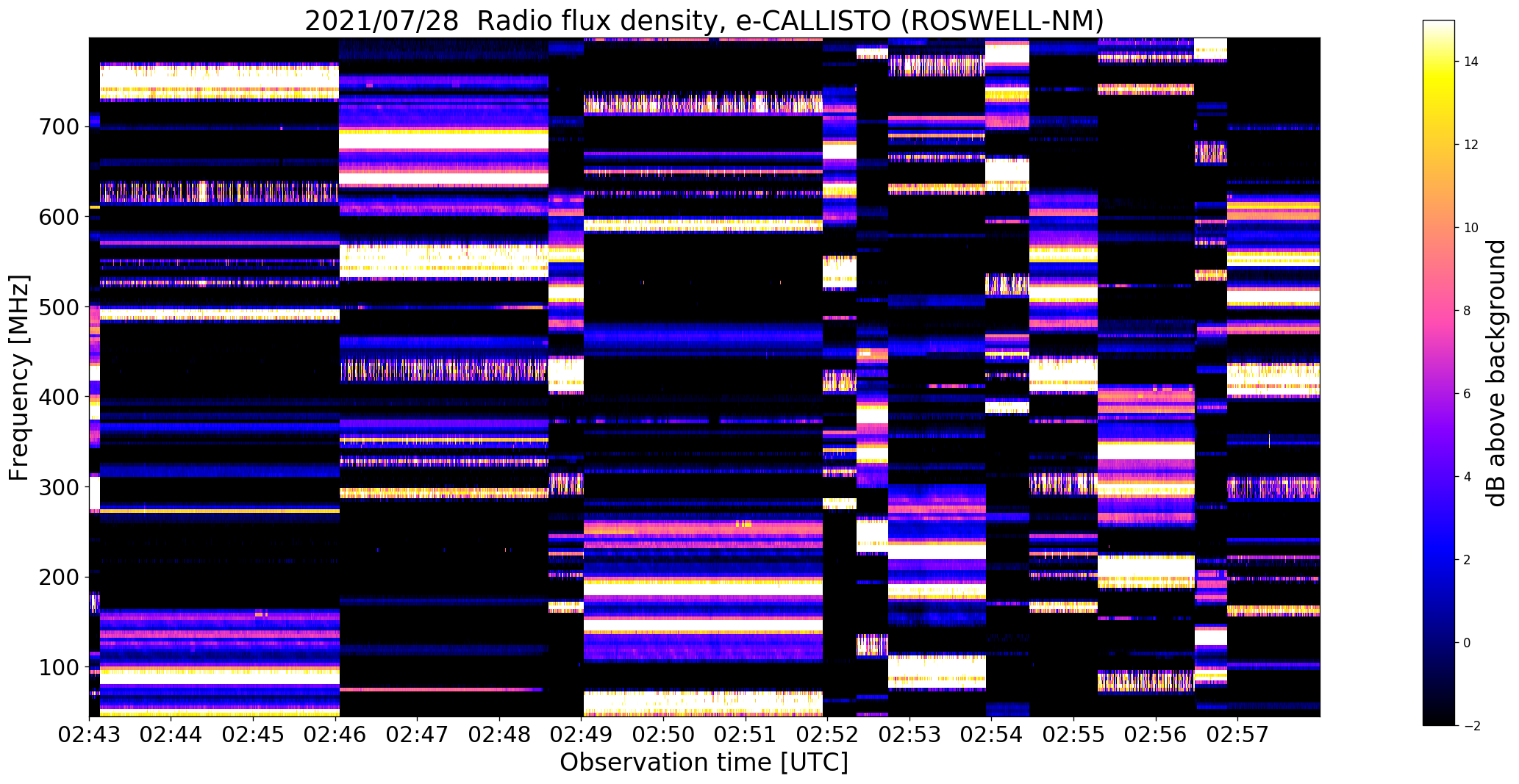Click the 400 MHz frequency tick label
The height and width of the screenshot is (784, 1519).
58,398
